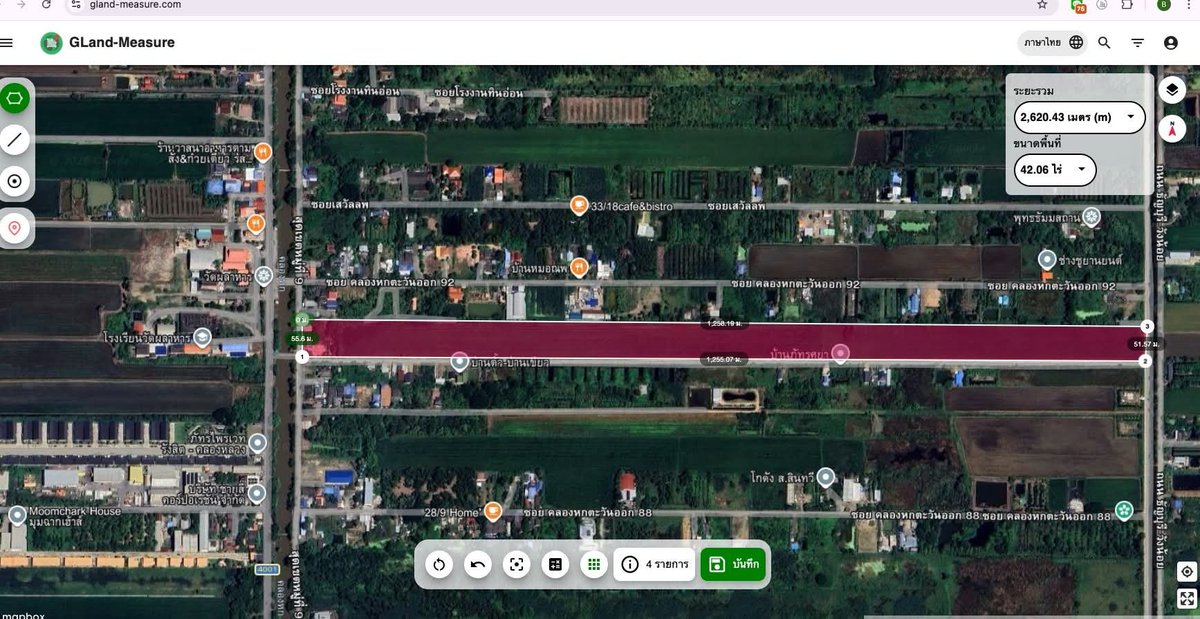Screen dimensions: 1200x619
Task: Select the polygon area measure tool
Action: click(x=15, y=98)
